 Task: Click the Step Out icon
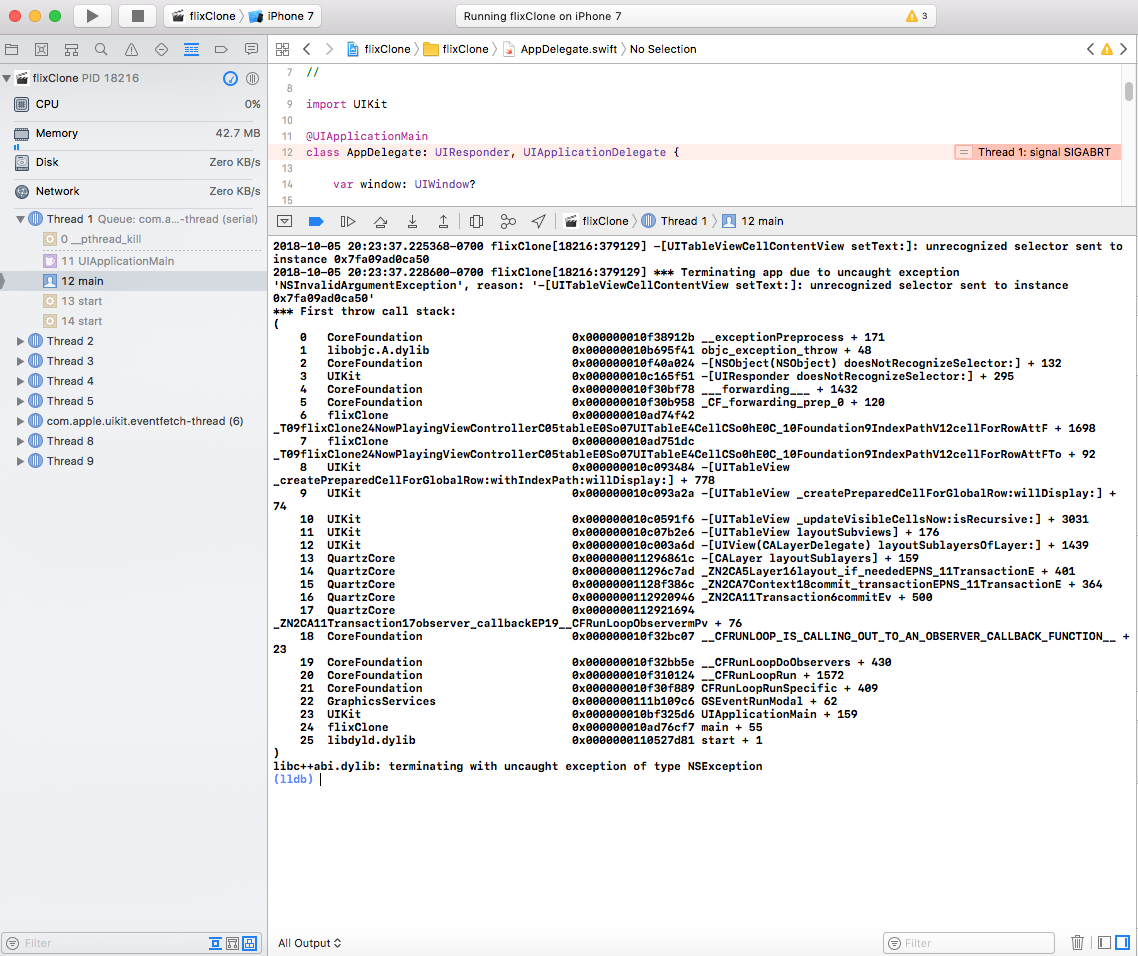click(x=443, y=221)
